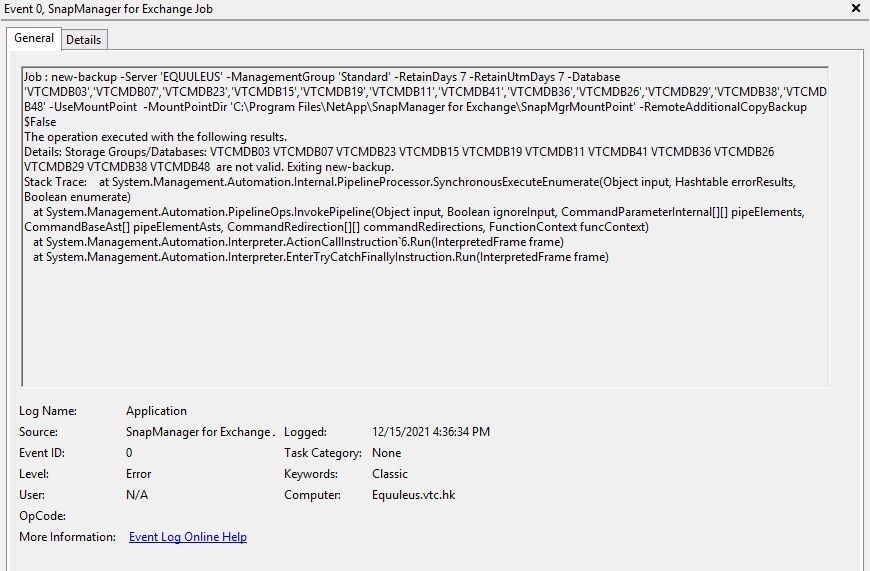Open the Details tab
The height and width of the screenshot is (571, 870).
pyautogui.click(x=84, y=40)
